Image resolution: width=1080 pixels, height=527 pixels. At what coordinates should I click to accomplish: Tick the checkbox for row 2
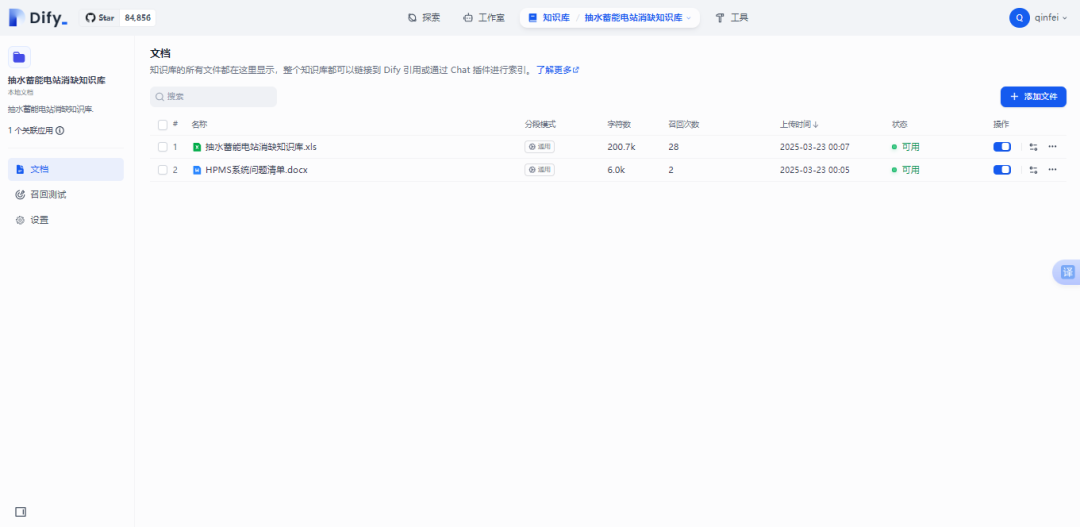click(x=163, y=170)
